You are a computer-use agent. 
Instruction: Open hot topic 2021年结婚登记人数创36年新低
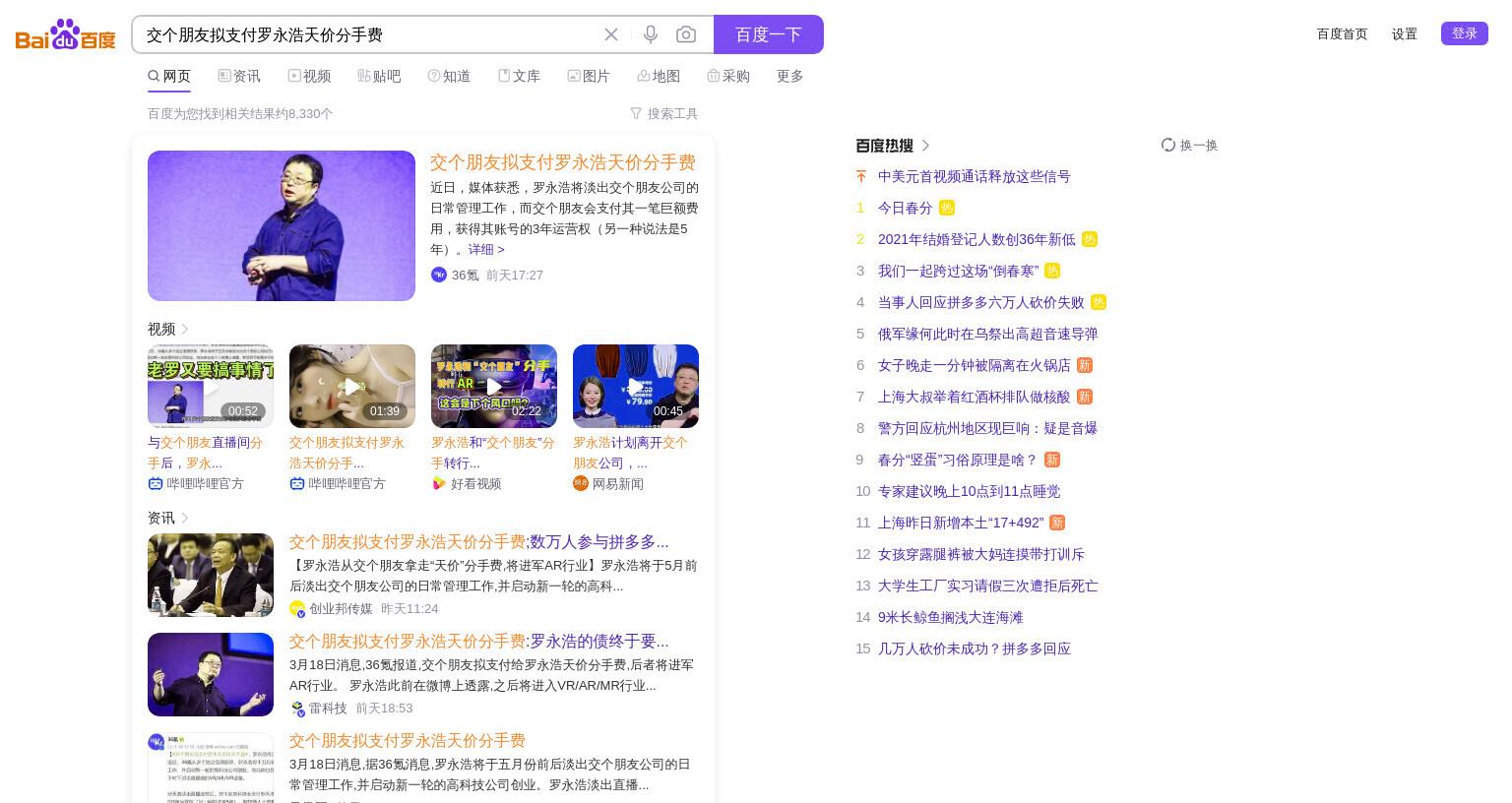click(x=976, y=239)
